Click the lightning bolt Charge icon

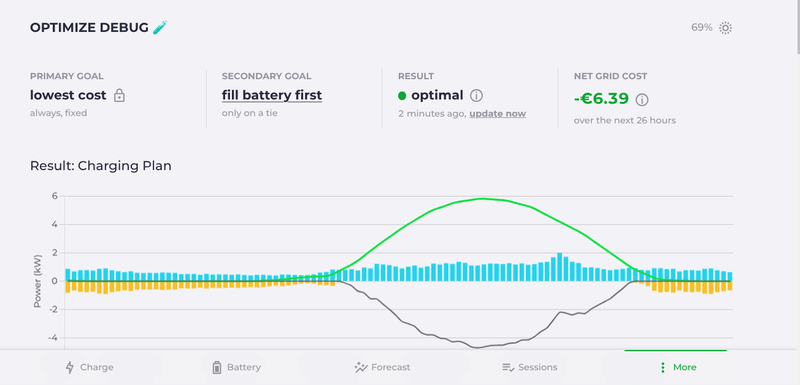[70, 367]
